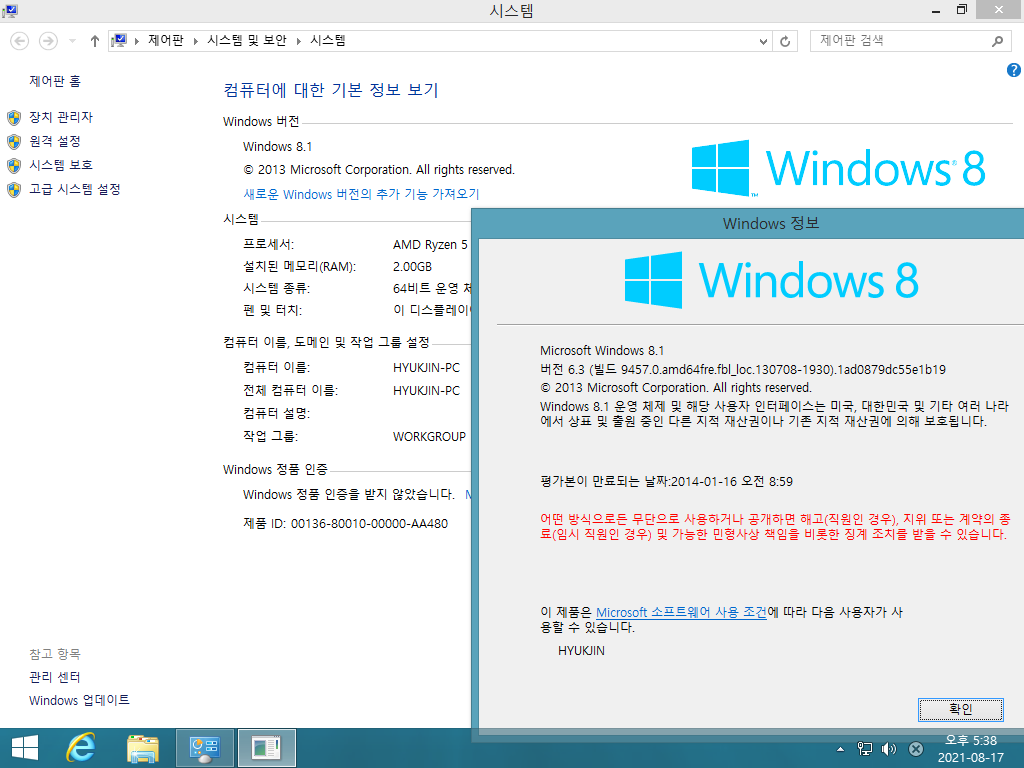Viewport: 1024px width, 768px height.
Task: Refresh the control panel view
Action: click(785, 41)
